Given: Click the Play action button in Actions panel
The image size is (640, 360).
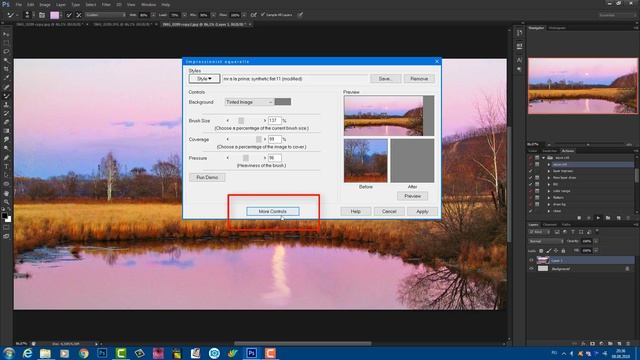Looking at the screenshot, I should click(x=598, y=218).
